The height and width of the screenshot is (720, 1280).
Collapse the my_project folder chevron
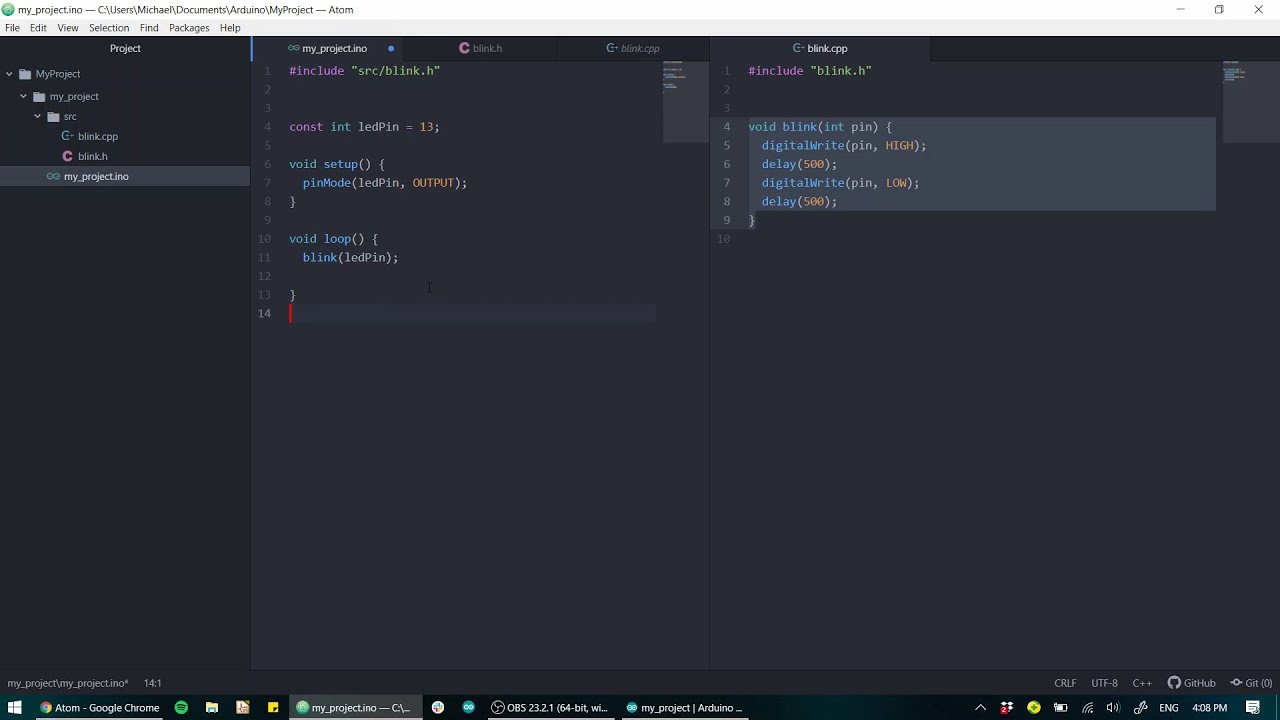[23, 96]
